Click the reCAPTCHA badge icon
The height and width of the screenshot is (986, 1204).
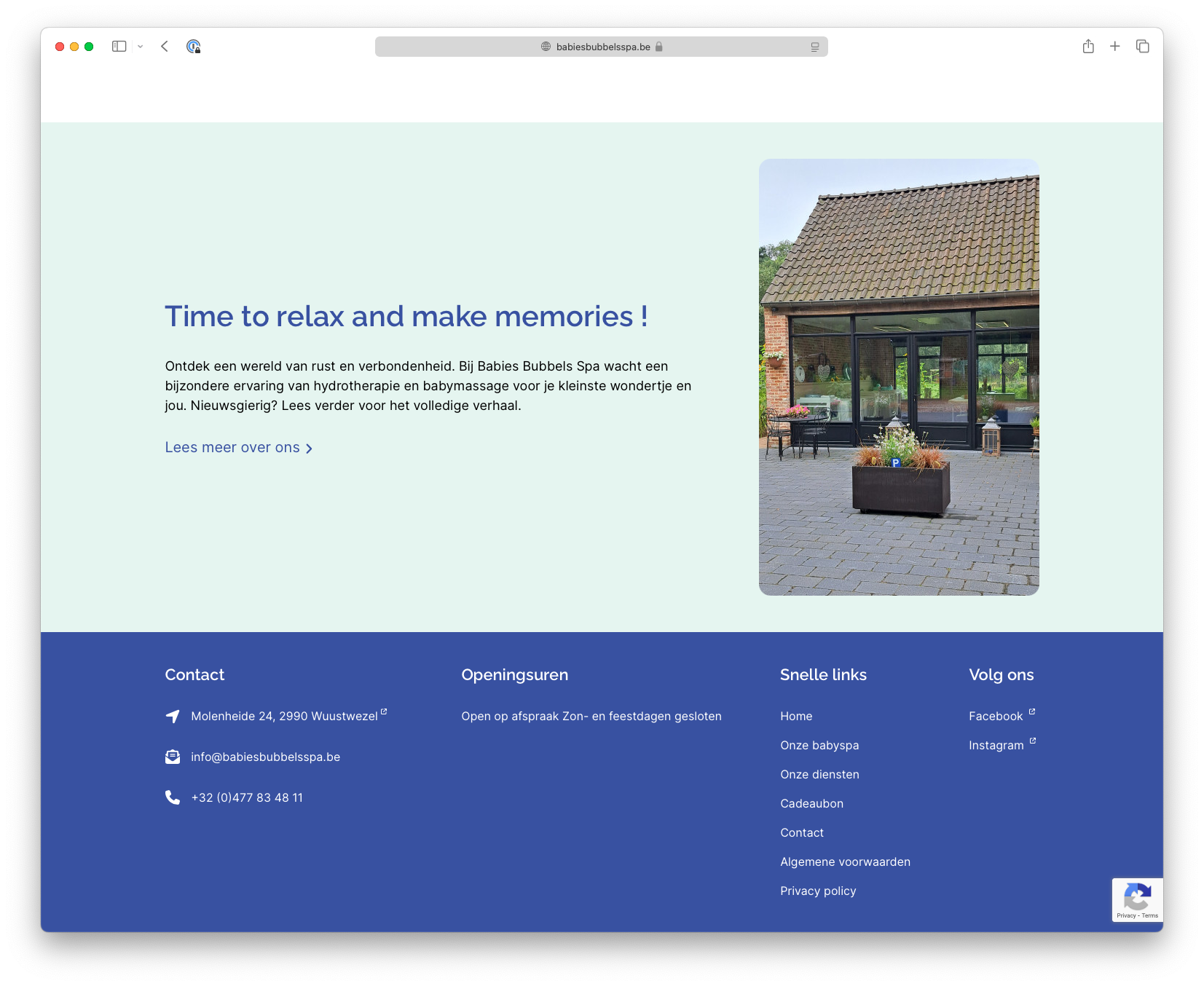click(x=1137, y=897)
